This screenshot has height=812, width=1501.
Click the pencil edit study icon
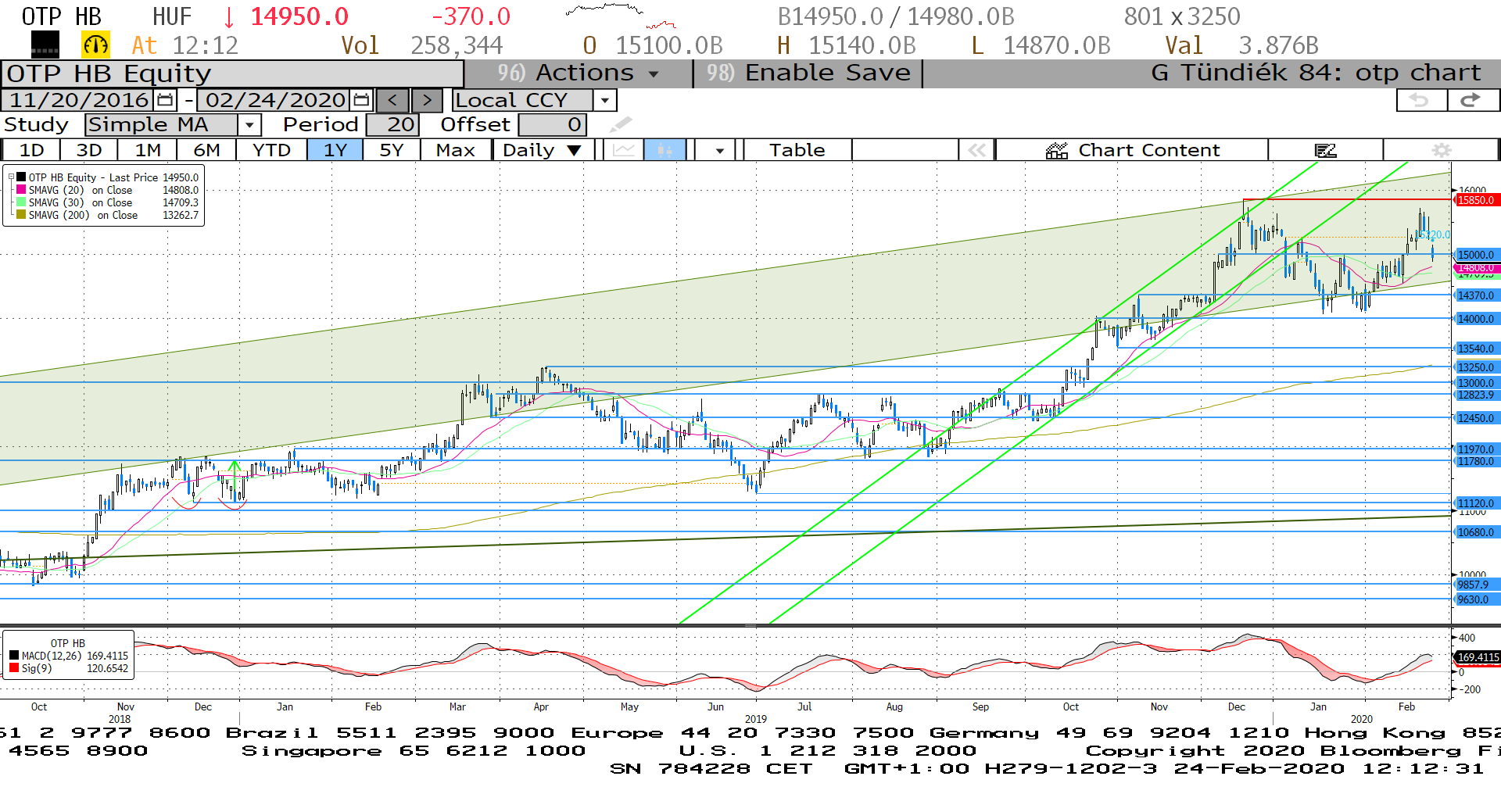click(621, 124)
